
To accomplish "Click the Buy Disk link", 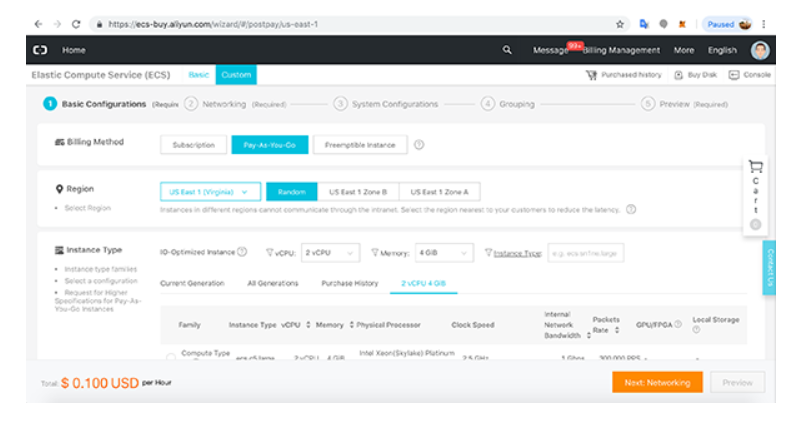I will (695, 75).
